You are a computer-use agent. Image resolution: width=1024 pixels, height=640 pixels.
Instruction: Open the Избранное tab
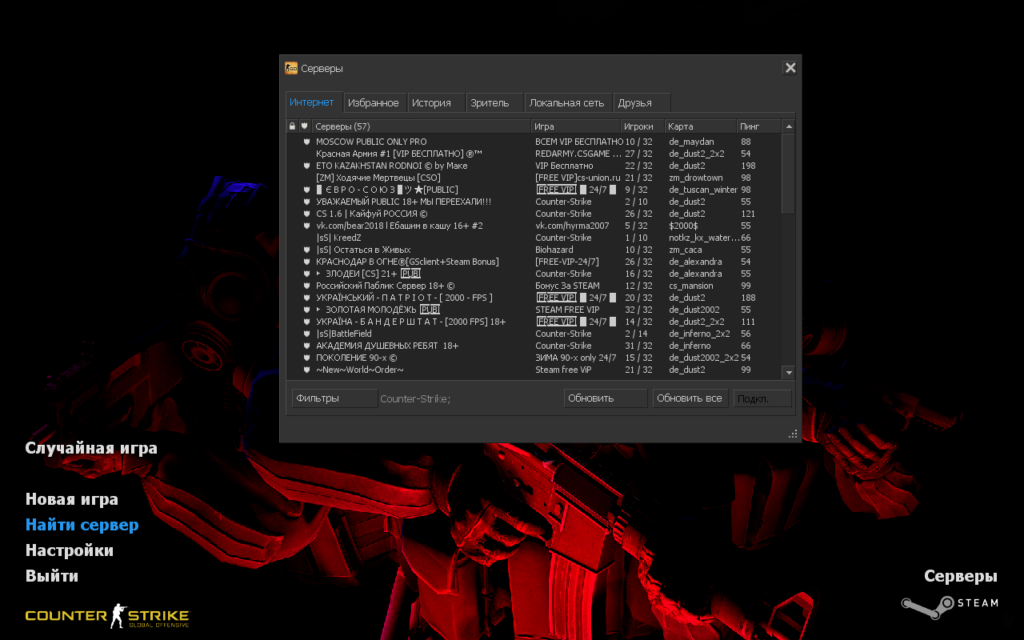[374, 103]
